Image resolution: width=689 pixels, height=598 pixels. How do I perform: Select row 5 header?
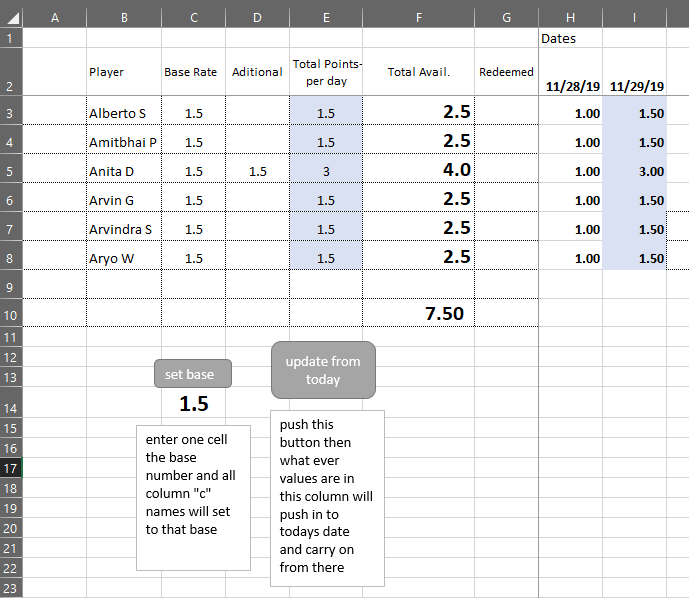(11, 168)
